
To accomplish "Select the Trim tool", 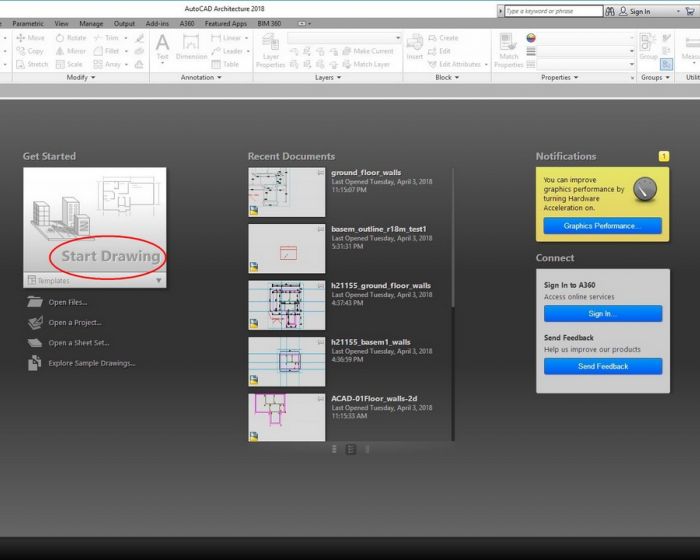I will tap(107, 38).
